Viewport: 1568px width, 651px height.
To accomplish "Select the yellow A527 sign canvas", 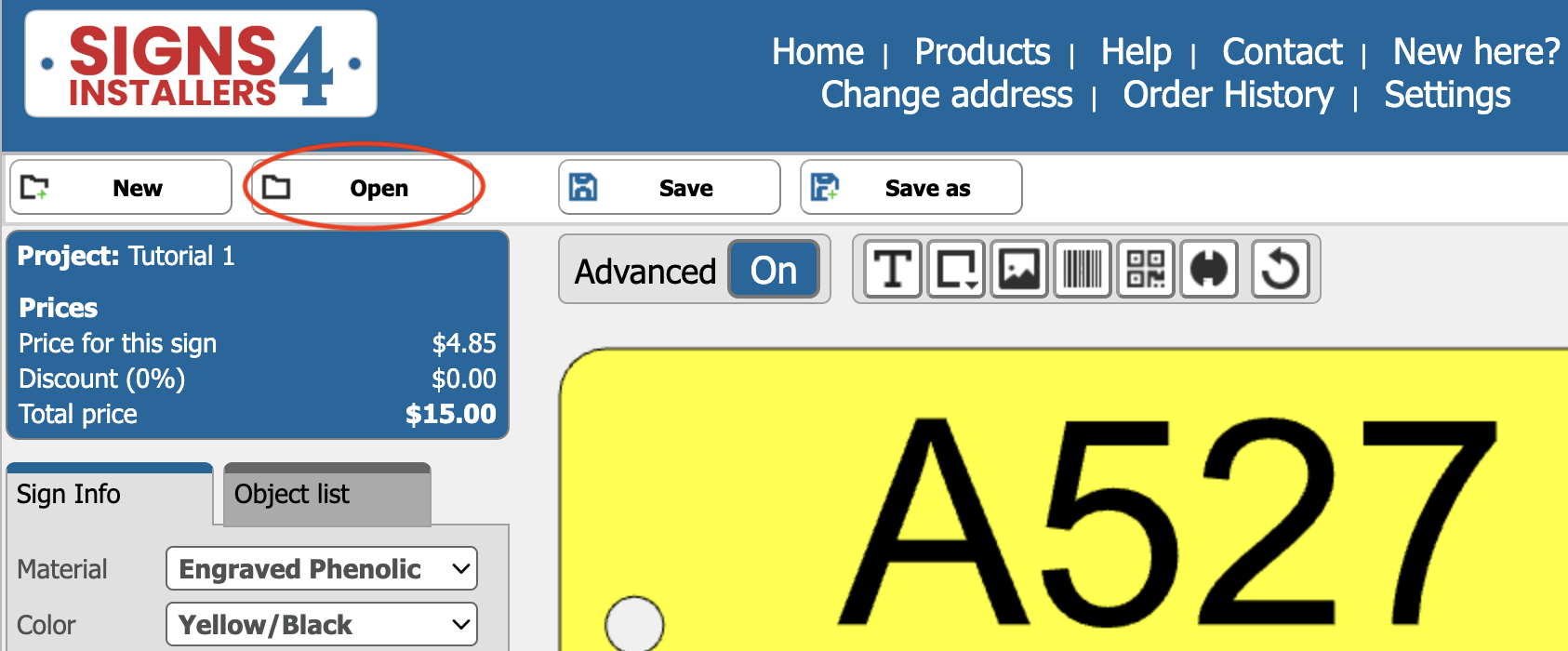I will [x=1064, y=500].
